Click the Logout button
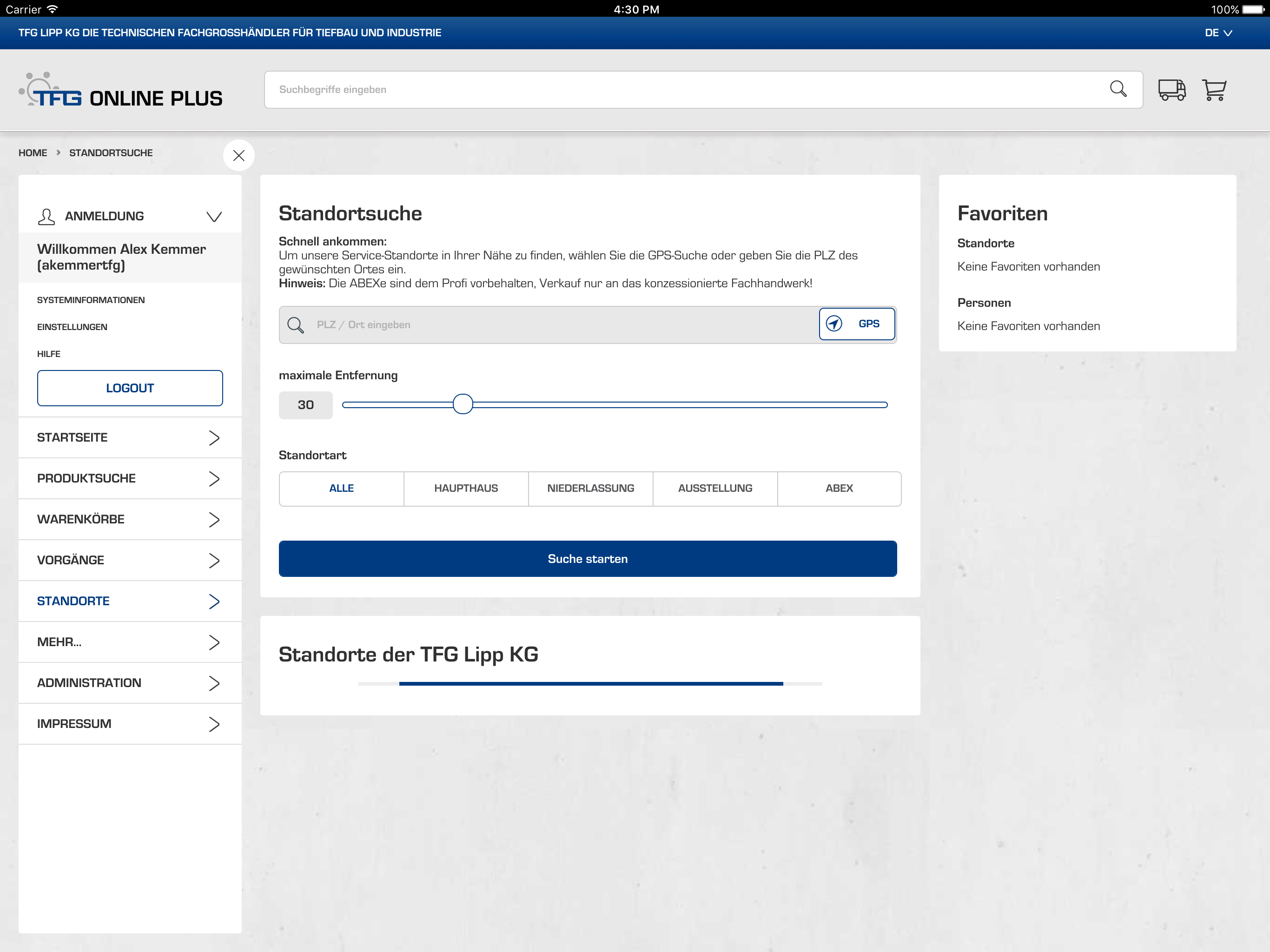This screenshot has height=952, width=1270. click(130, 388)
